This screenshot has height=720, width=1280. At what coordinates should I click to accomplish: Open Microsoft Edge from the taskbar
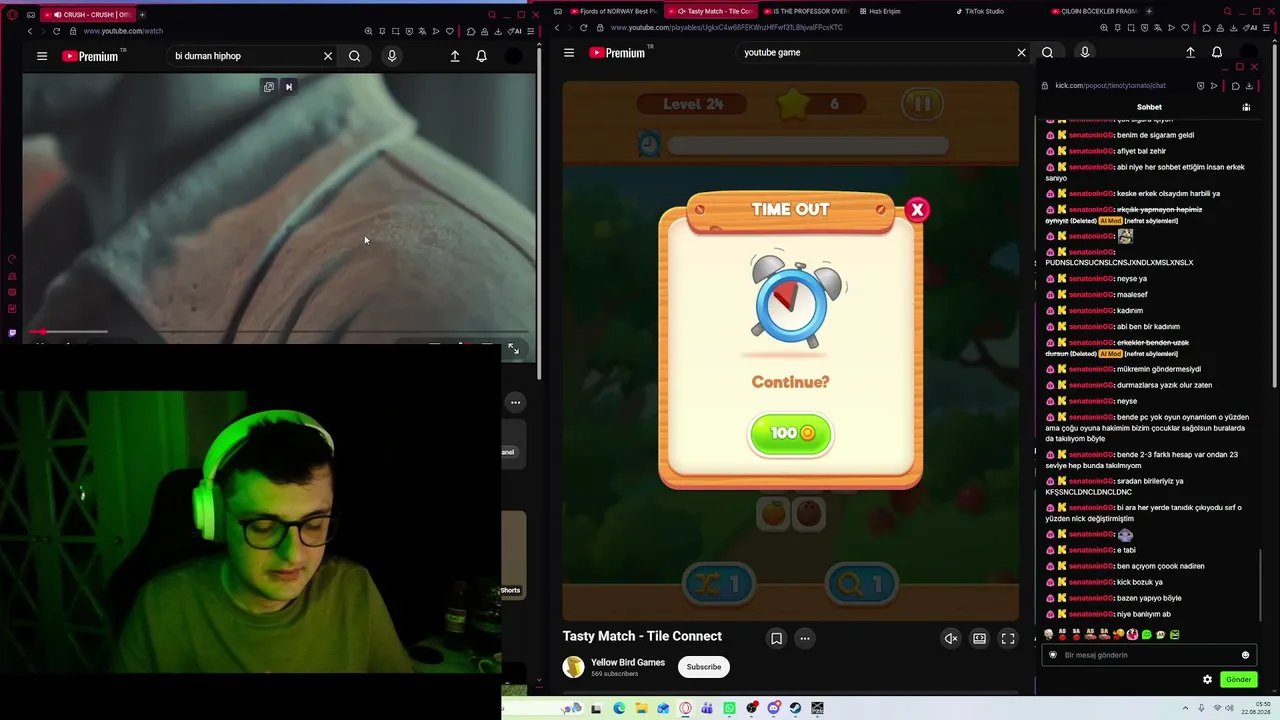pos(619,708)
